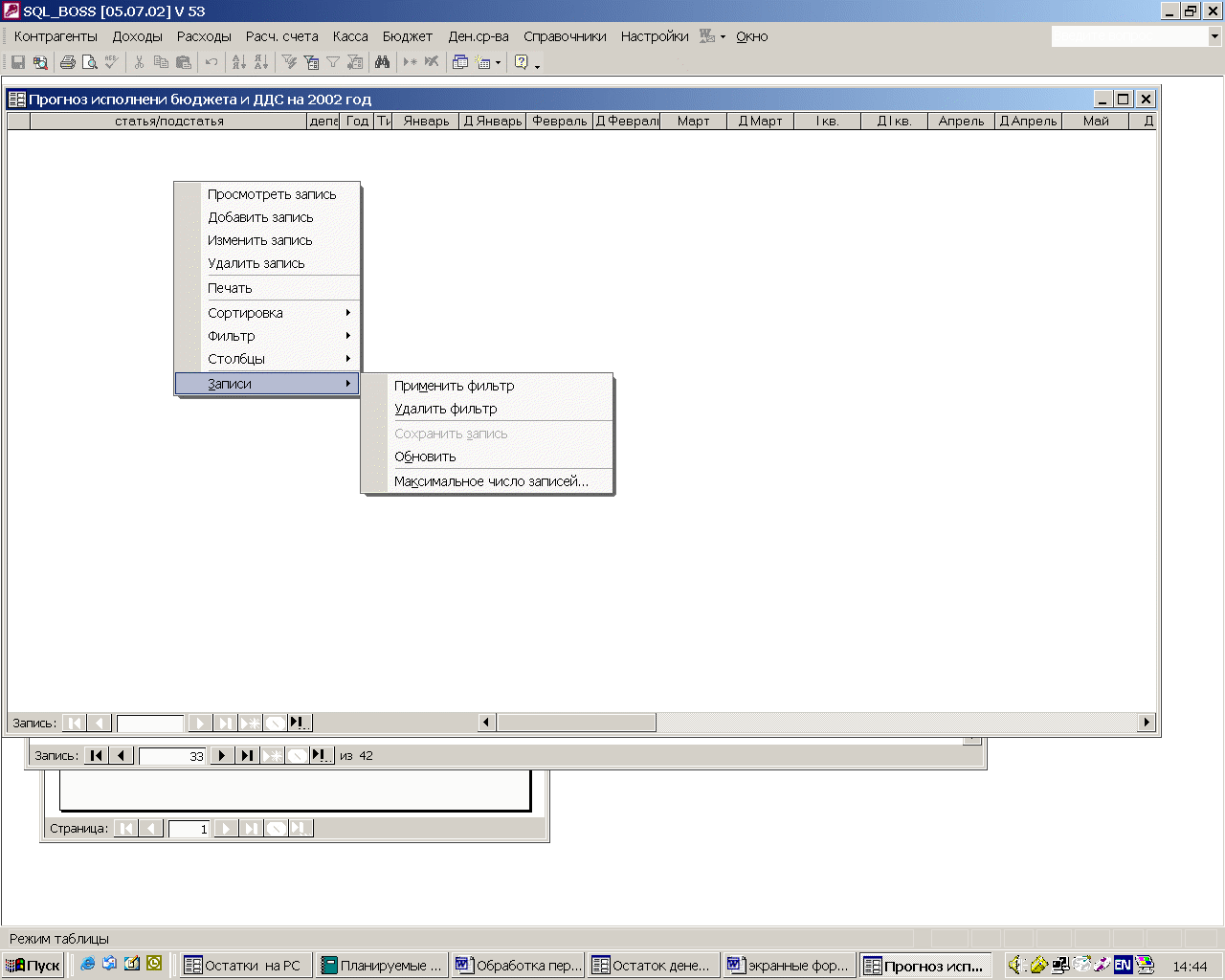1225x980 pixels.
Task: Click the Print icon in the toolbar
Action: click(67, 62)
